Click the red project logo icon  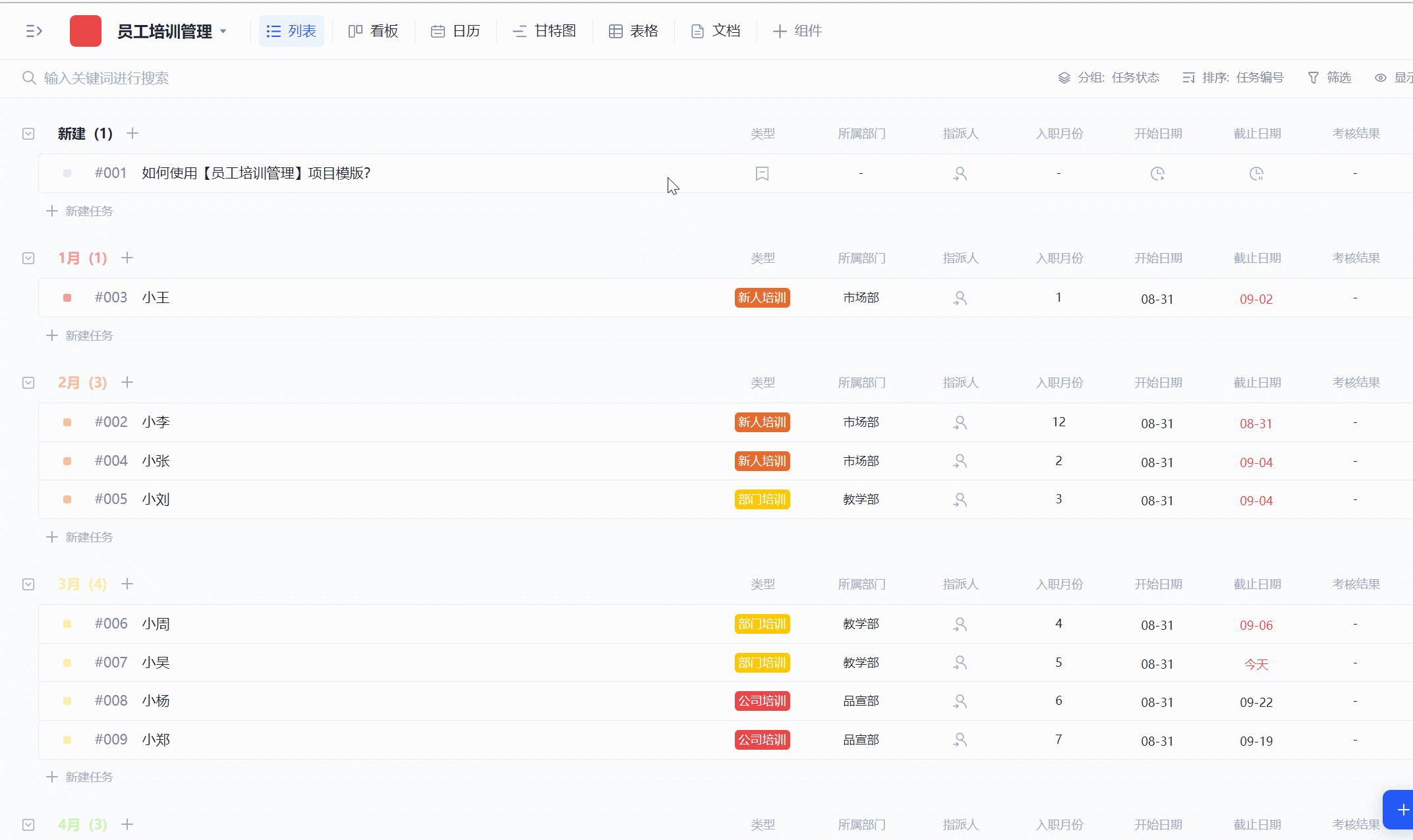pos(86,31)
